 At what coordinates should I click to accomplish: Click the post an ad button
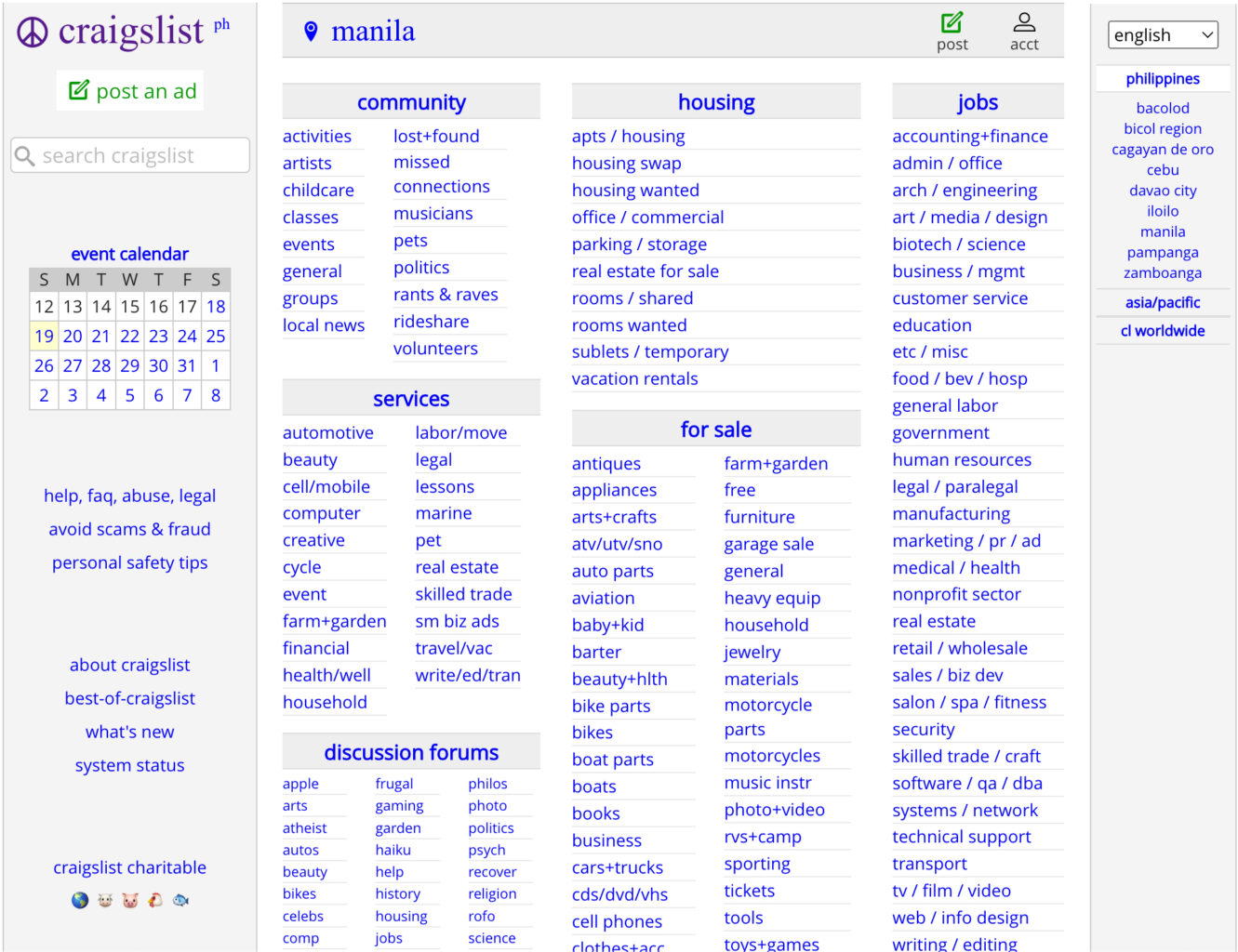pos(131,91)
